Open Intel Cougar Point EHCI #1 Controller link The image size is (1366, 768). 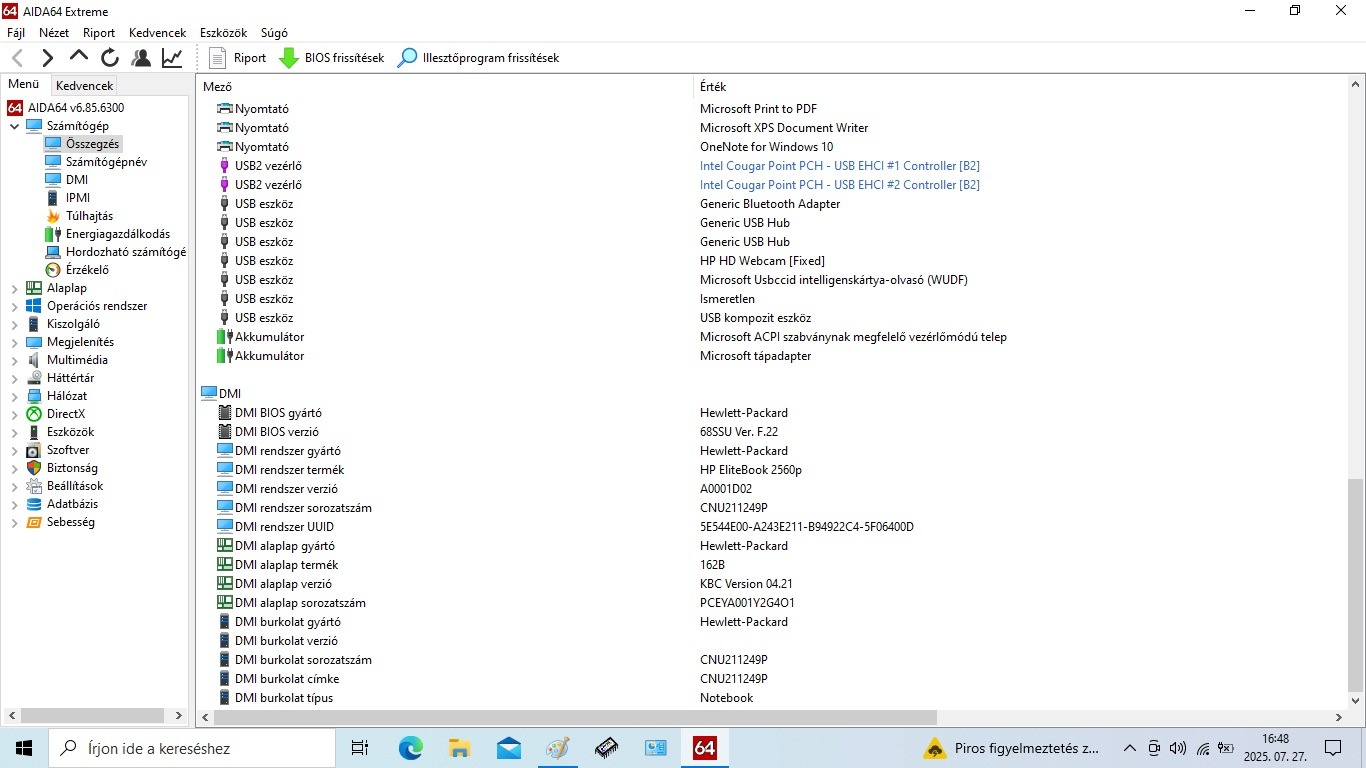[840, 166]
